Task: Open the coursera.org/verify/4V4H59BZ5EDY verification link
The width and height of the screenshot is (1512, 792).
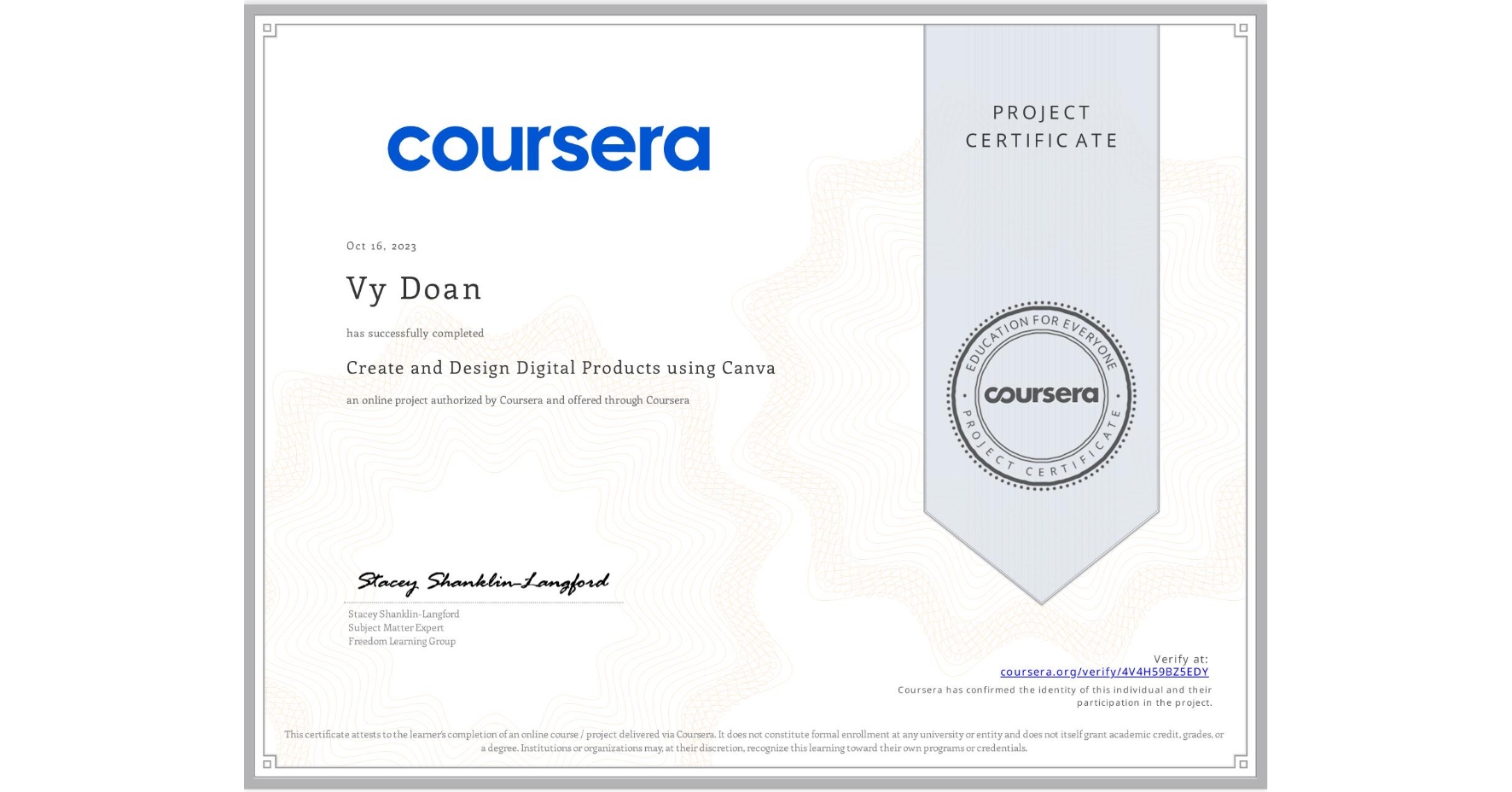Action: click(1105, 673)
